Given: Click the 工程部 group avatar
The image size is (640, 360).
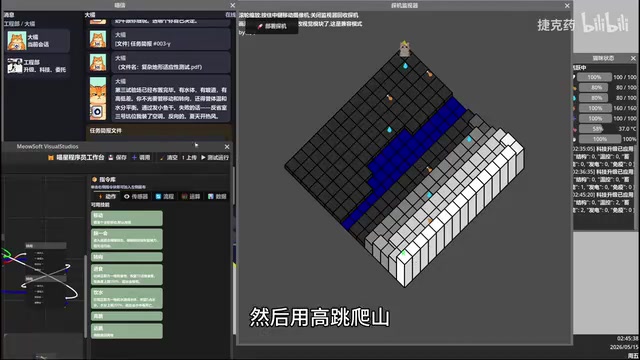Looking at the screenshot, I should 15,66.
